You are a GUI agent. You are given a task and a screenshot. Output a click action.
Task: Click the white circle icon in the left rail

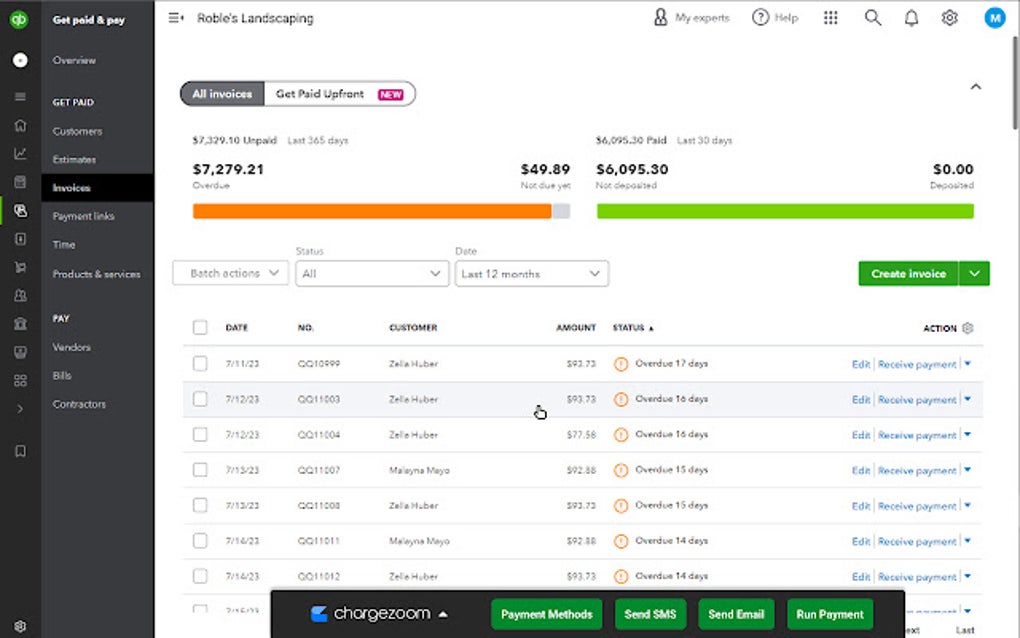tap(20, 60)
